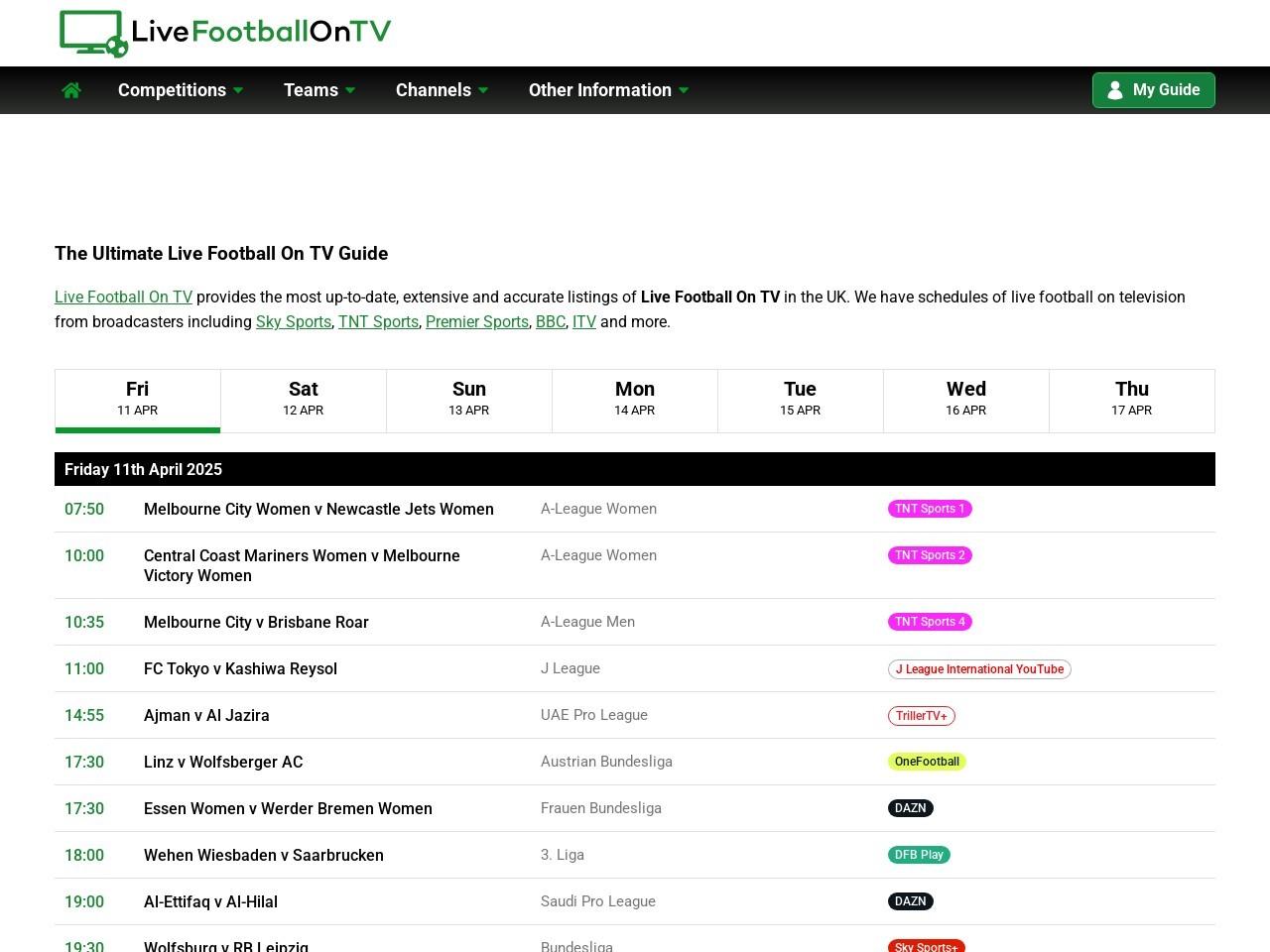Select the Thu 17 APR tab
This screenshot has width=1270, height=952.
tap(1132, 401)
